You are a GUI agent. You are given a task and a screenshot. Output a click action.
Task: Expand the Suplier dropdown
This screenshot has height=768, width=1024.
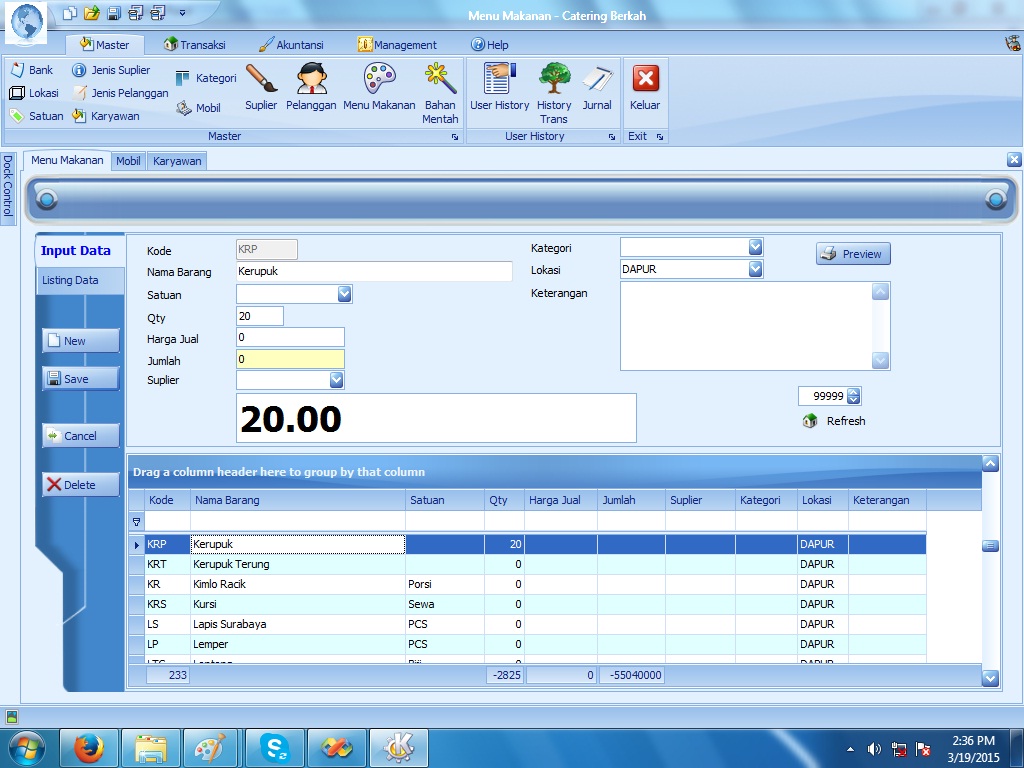pos(336,380)
